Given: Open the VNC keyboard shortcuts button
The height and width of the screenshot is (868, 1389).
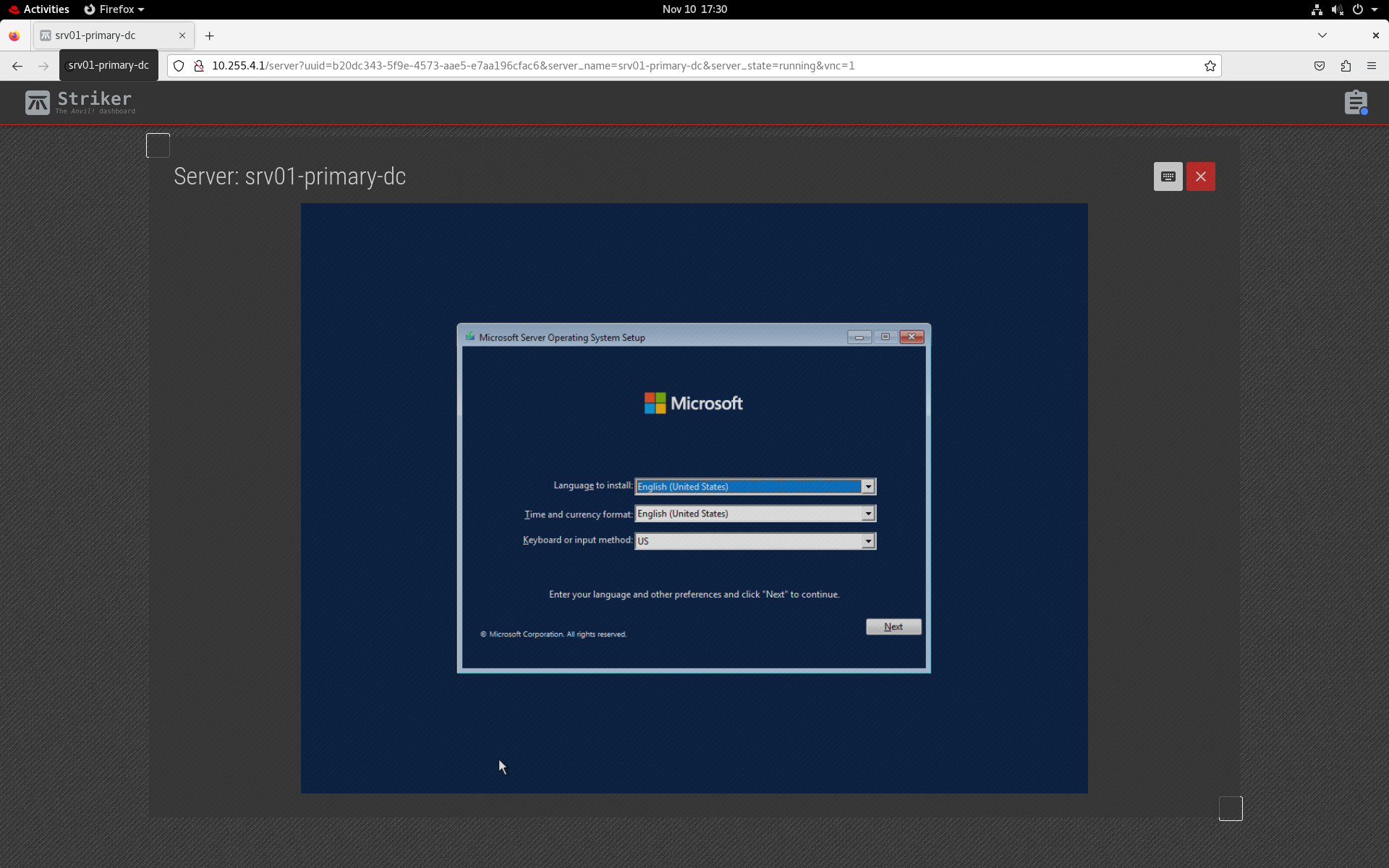Looking at the screenshot, I should 1168,176.
